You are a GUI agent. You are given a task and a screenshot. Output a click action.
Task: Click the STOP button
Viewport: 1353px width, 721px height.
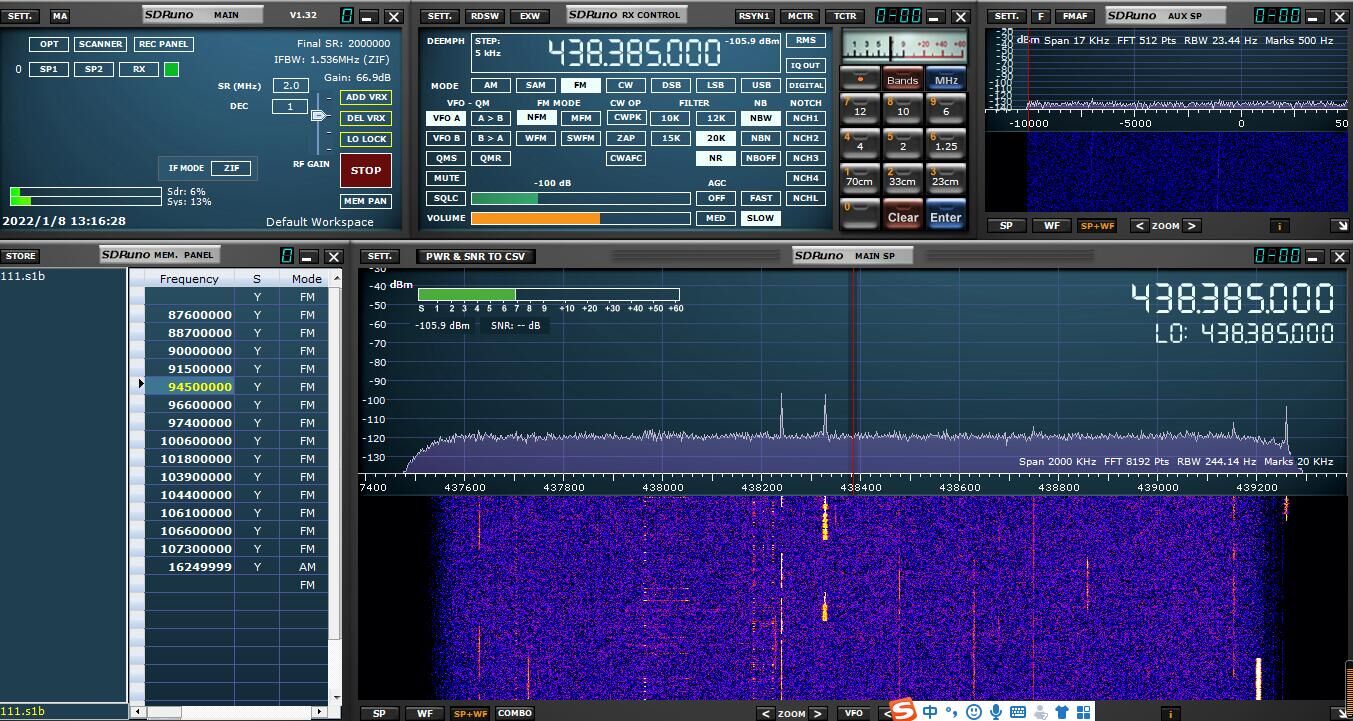tap(365, 170)
